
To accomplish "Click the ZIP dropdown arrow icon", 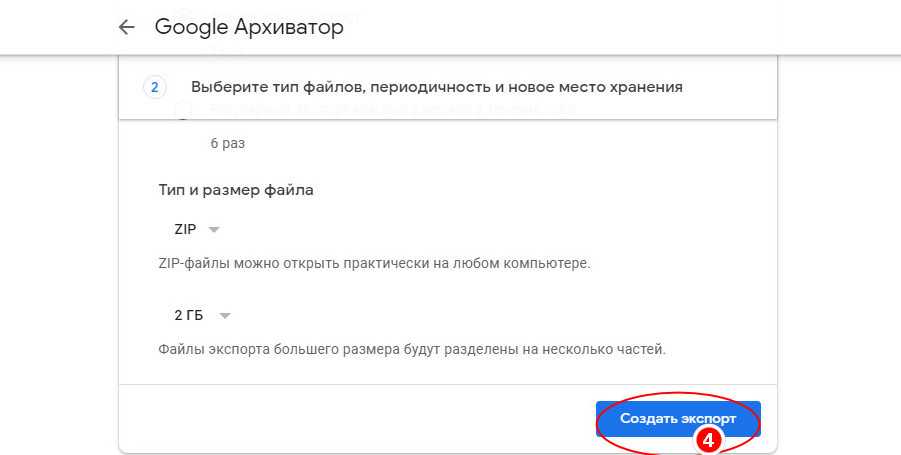I will pos(214,229).
